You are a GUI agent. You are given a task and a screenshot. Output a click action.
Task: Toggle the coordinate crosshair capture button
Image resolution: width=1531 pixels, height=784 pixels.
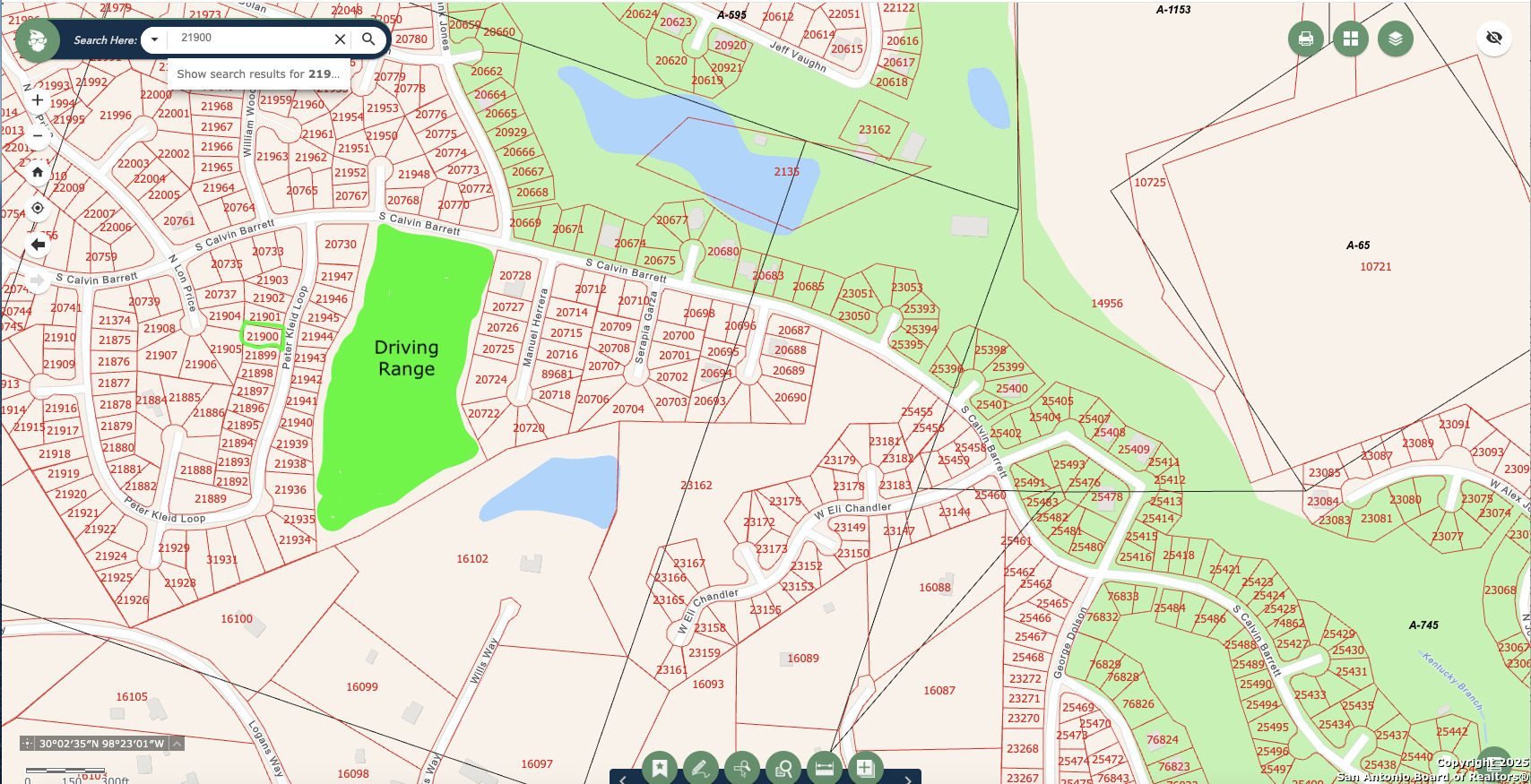(x=27, y=744)
